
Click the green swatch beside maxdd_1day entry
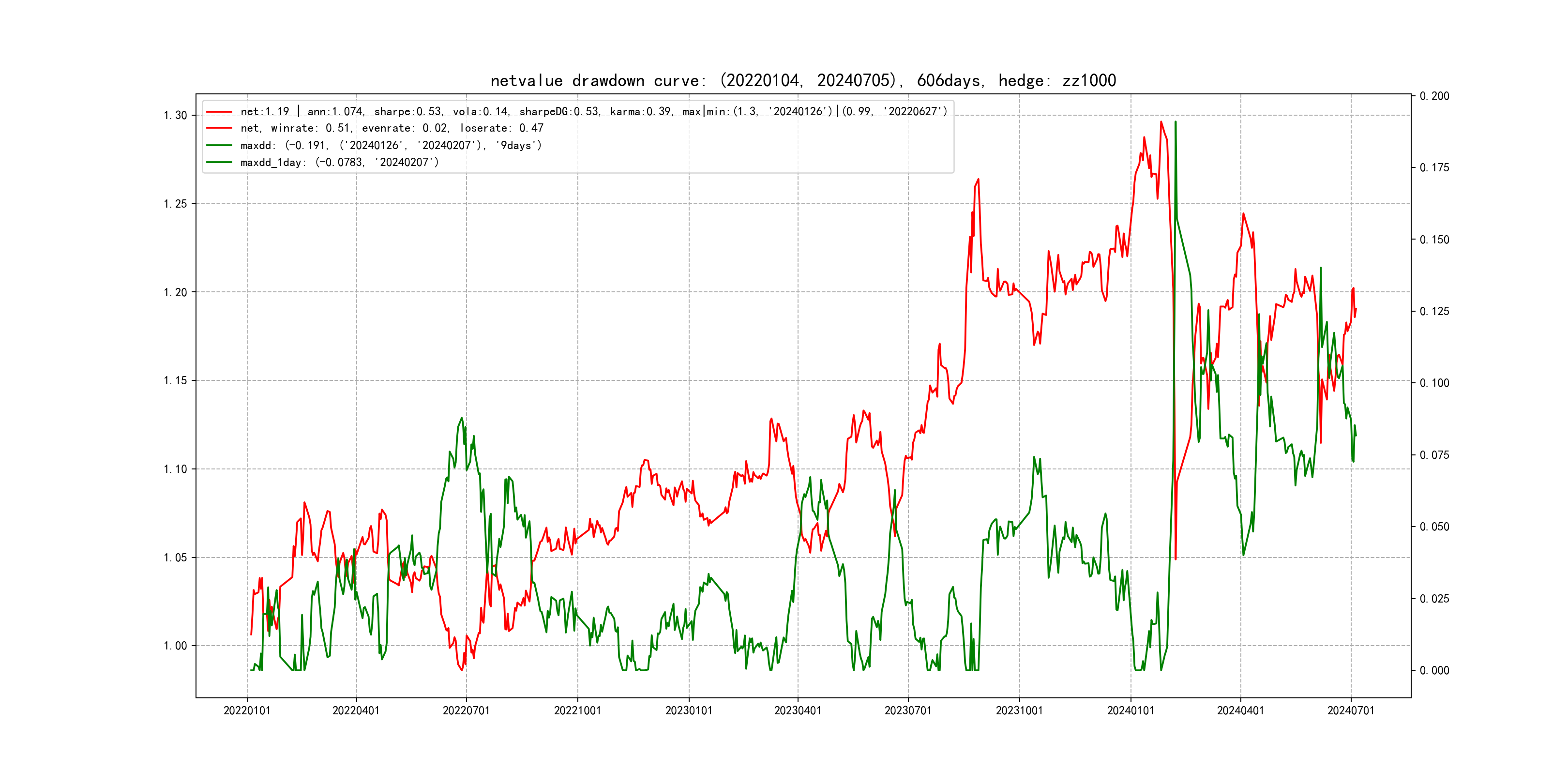(219, 163)
